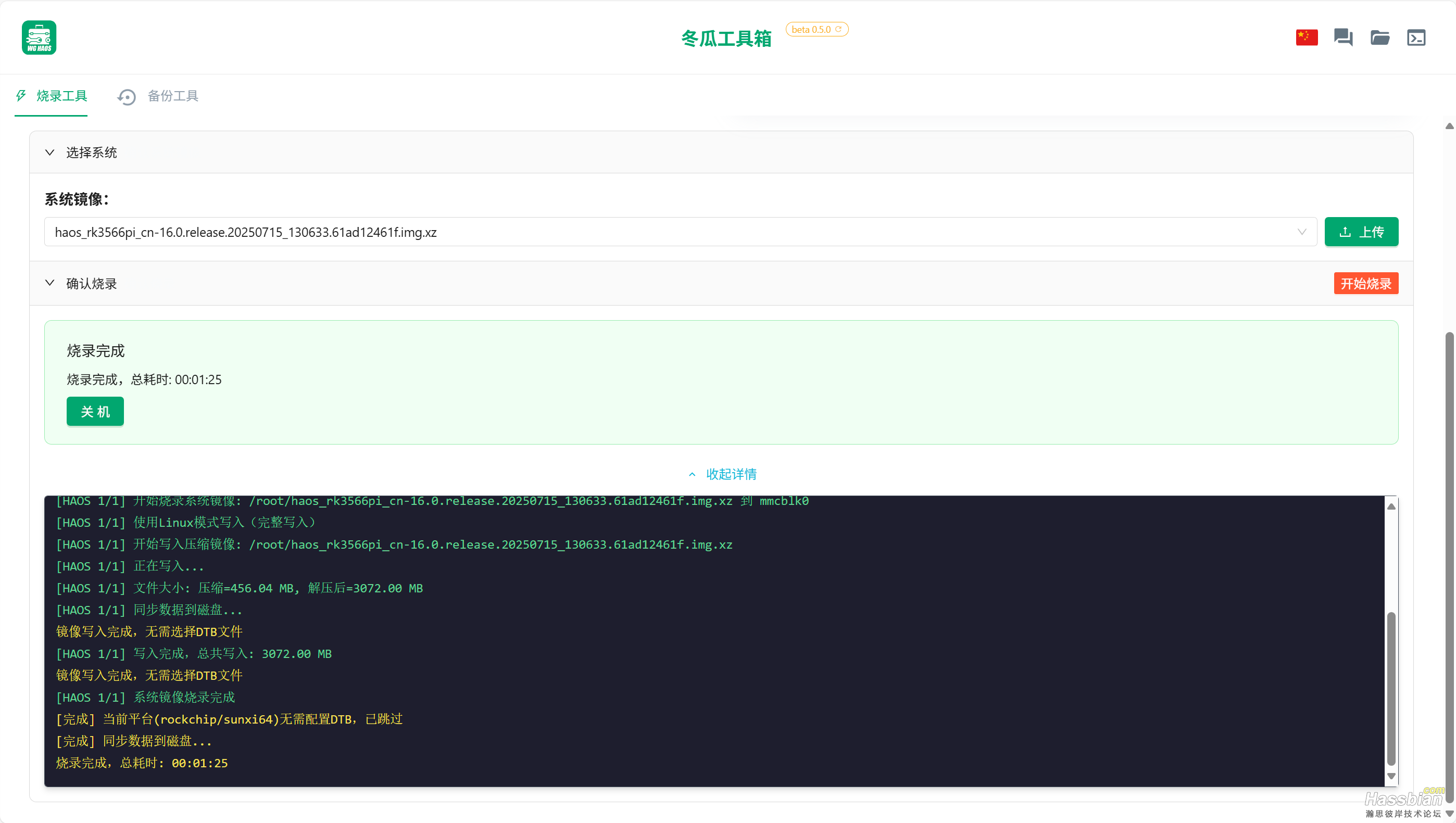Click the up chevron beside 收起详情
Screen dimensions: 1456x823
[x=692, y=474]
